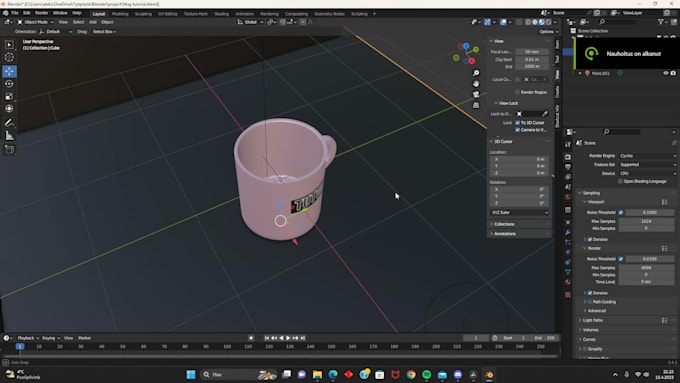The image size is (680, 383).
Task: Click the Blender logo menu icon
Action: (x=5, y=13)
